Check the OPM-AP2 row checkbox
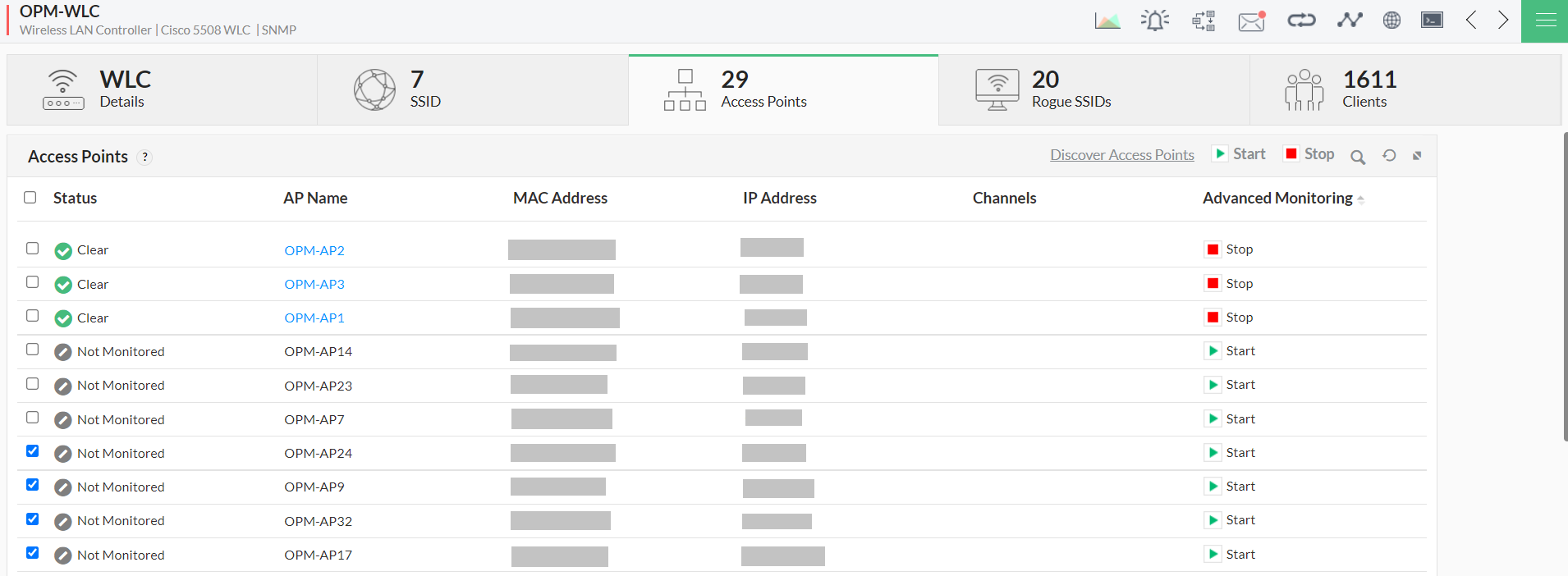Viewport: 1568px width, 576px height. pyautogui.click(x=33, y=249)
